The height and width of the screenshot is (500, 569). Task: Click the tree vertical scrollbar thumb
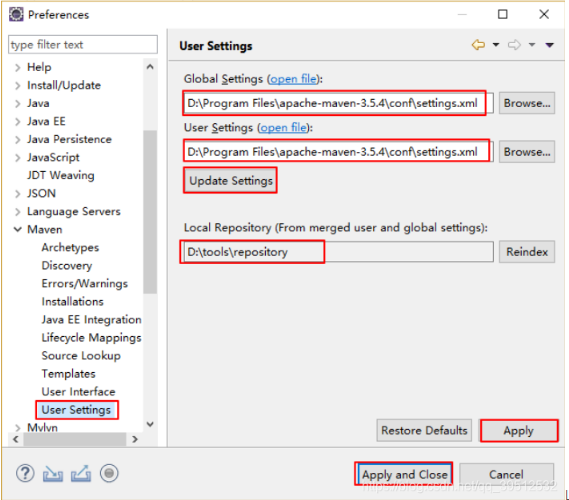(150, 212)
